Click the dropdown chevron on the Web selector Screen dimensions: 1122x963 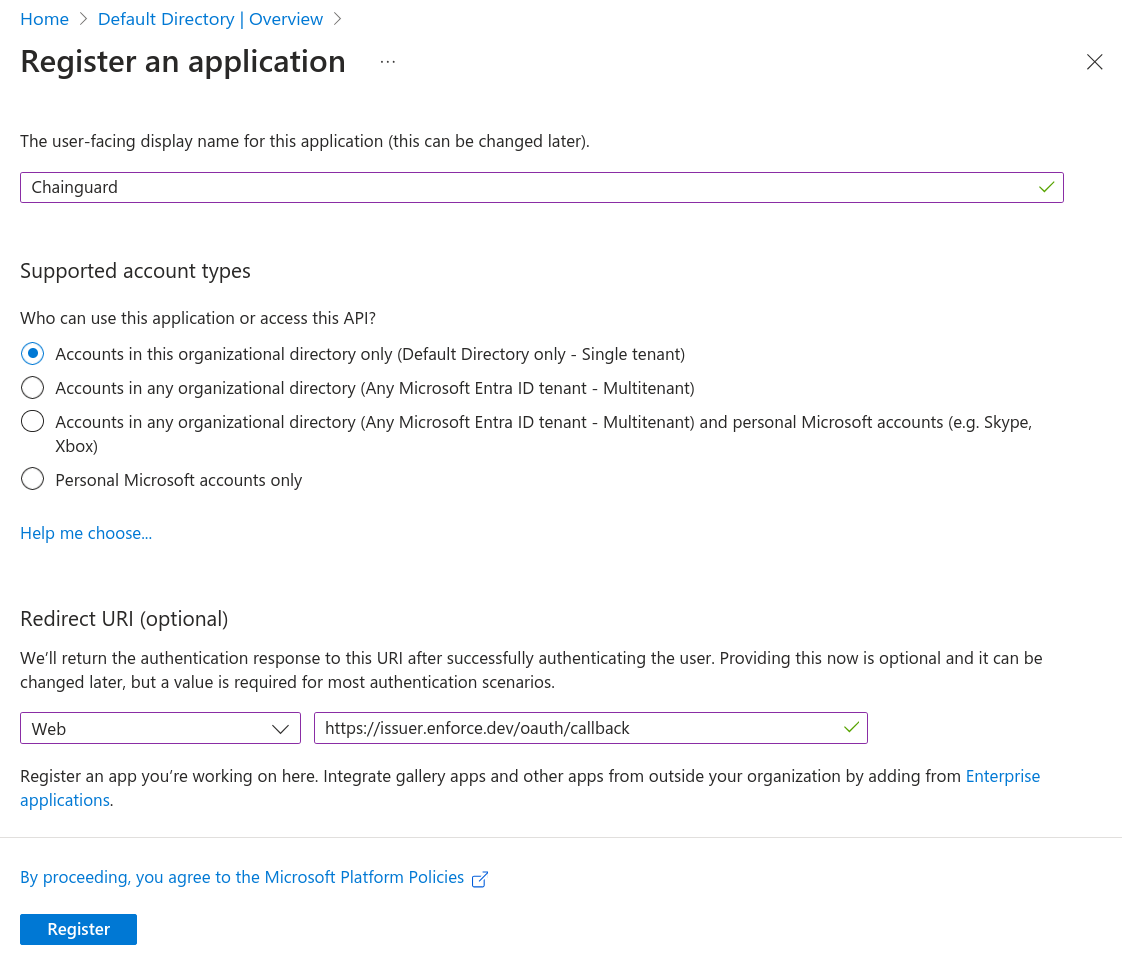pos(281,728)
